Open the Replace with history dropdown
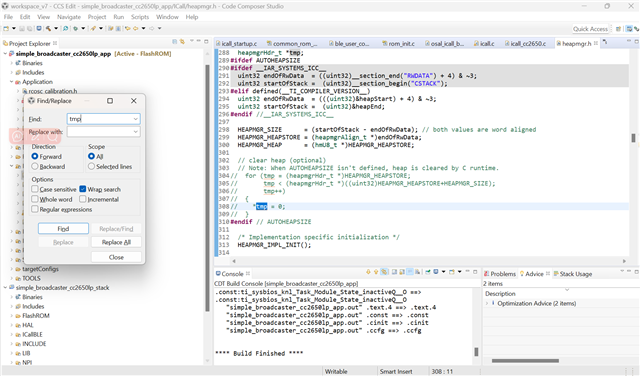This screenshot has width=640, height=376. [136, 131]
